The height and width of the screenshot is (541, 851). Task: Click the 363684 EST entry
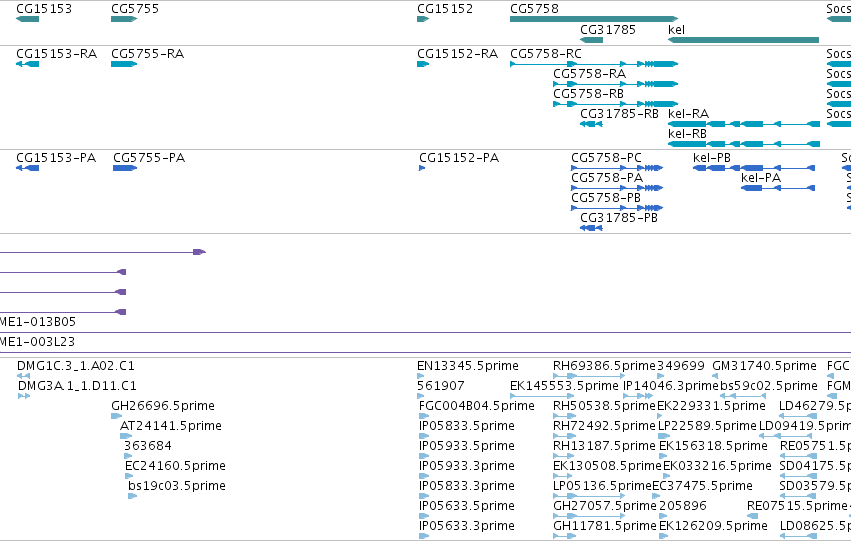[128, 456]
